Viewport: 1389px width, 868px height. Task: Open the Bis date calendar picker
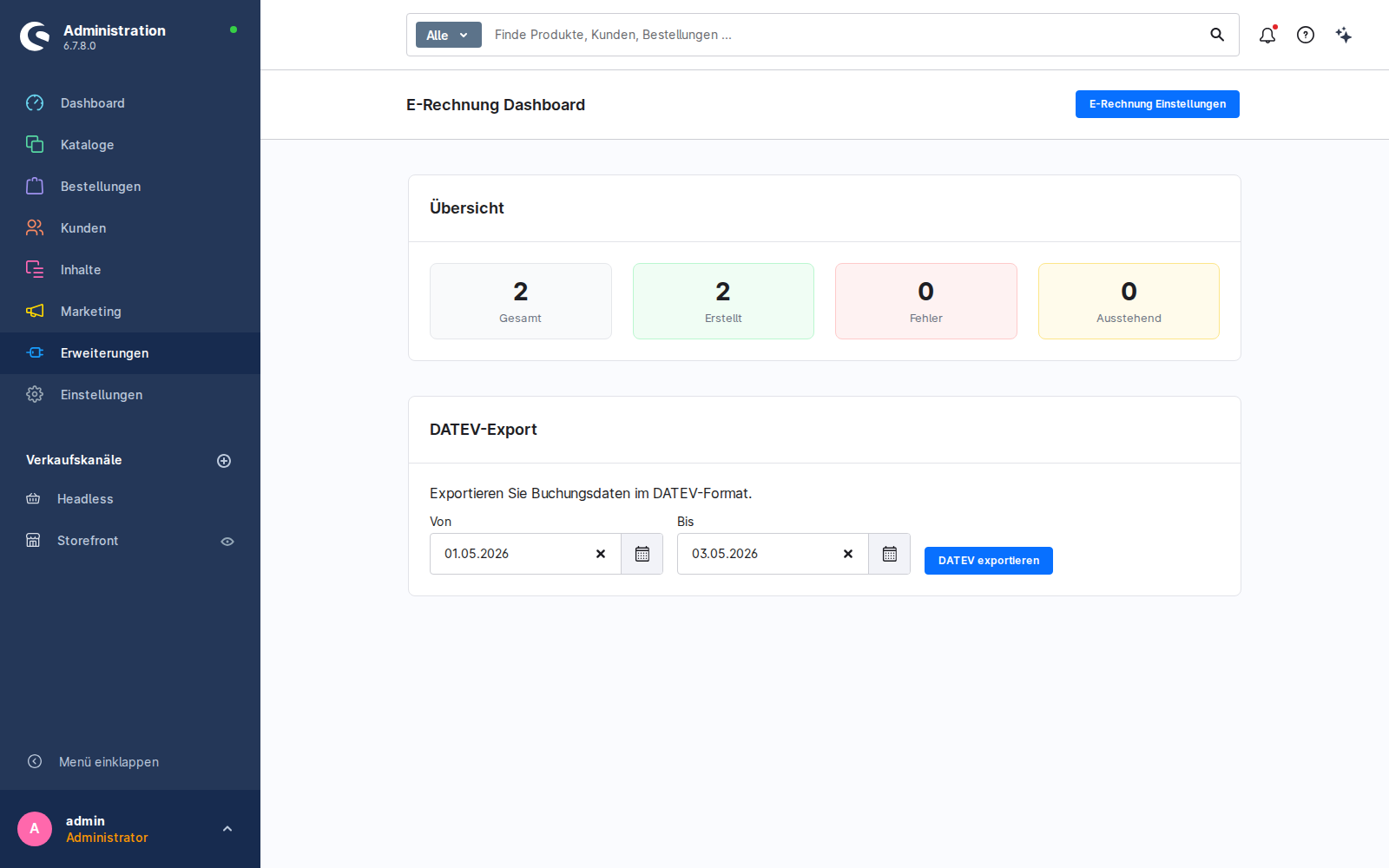(x=890, y=554)
